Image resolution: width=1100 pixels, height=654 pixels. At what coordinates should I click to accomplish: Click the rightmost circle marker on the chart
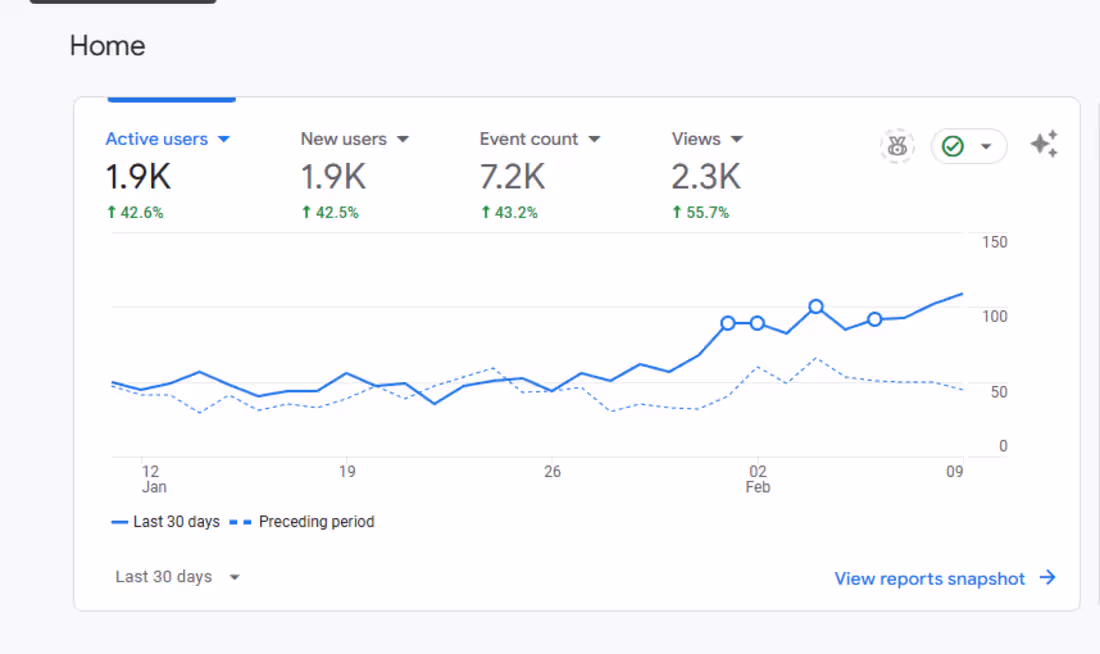(x=875, y=319)
